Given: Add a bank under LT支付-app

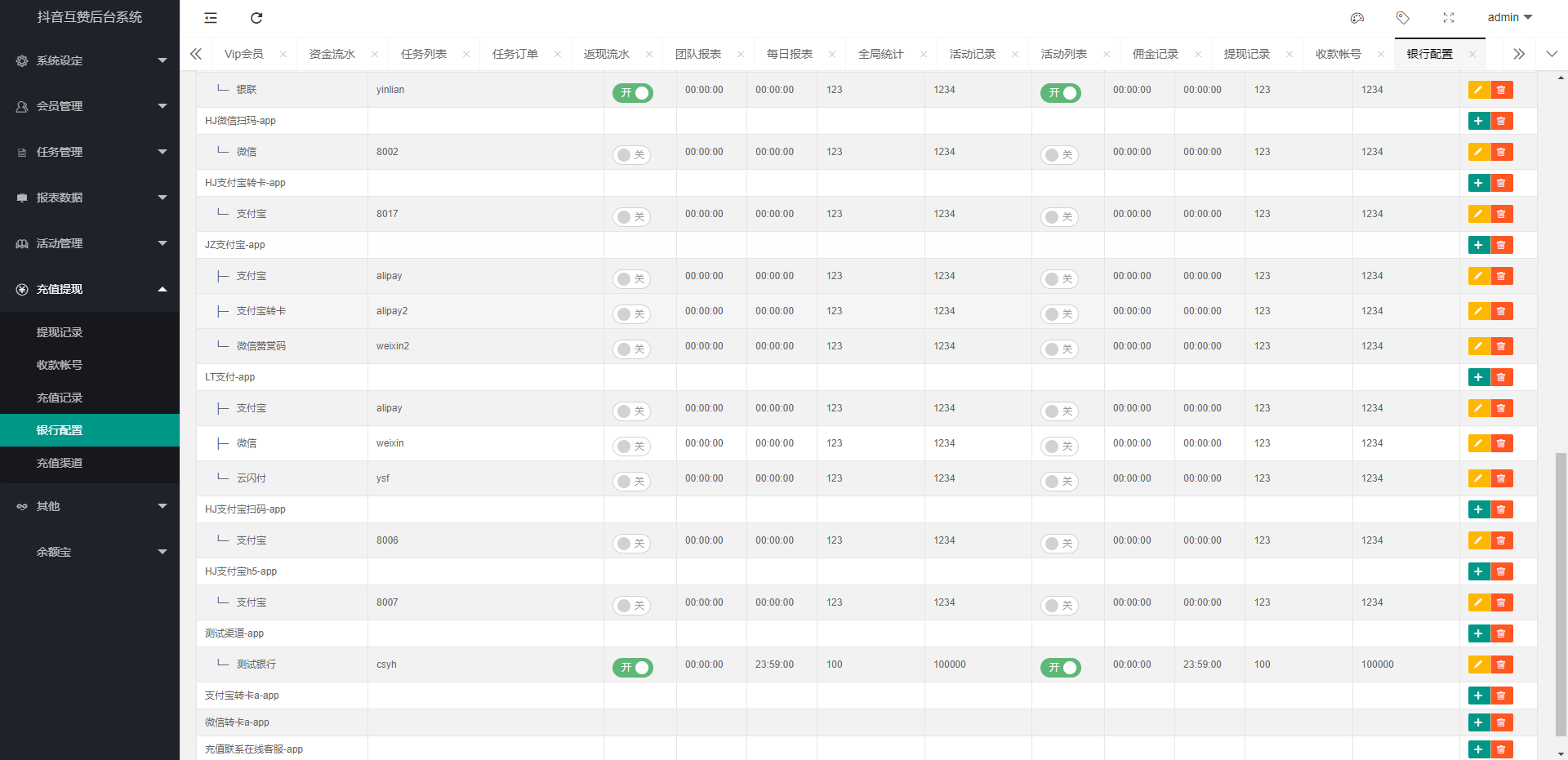Looking at the screenshot, I should tap(1479, 377).
